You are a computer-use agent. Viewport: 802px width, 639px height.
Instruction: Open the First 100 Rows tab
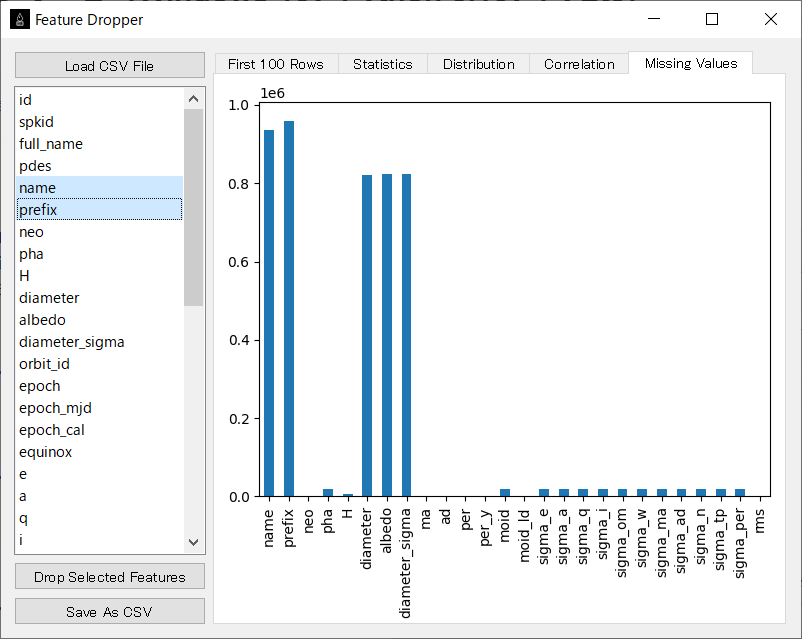(276, 64)
